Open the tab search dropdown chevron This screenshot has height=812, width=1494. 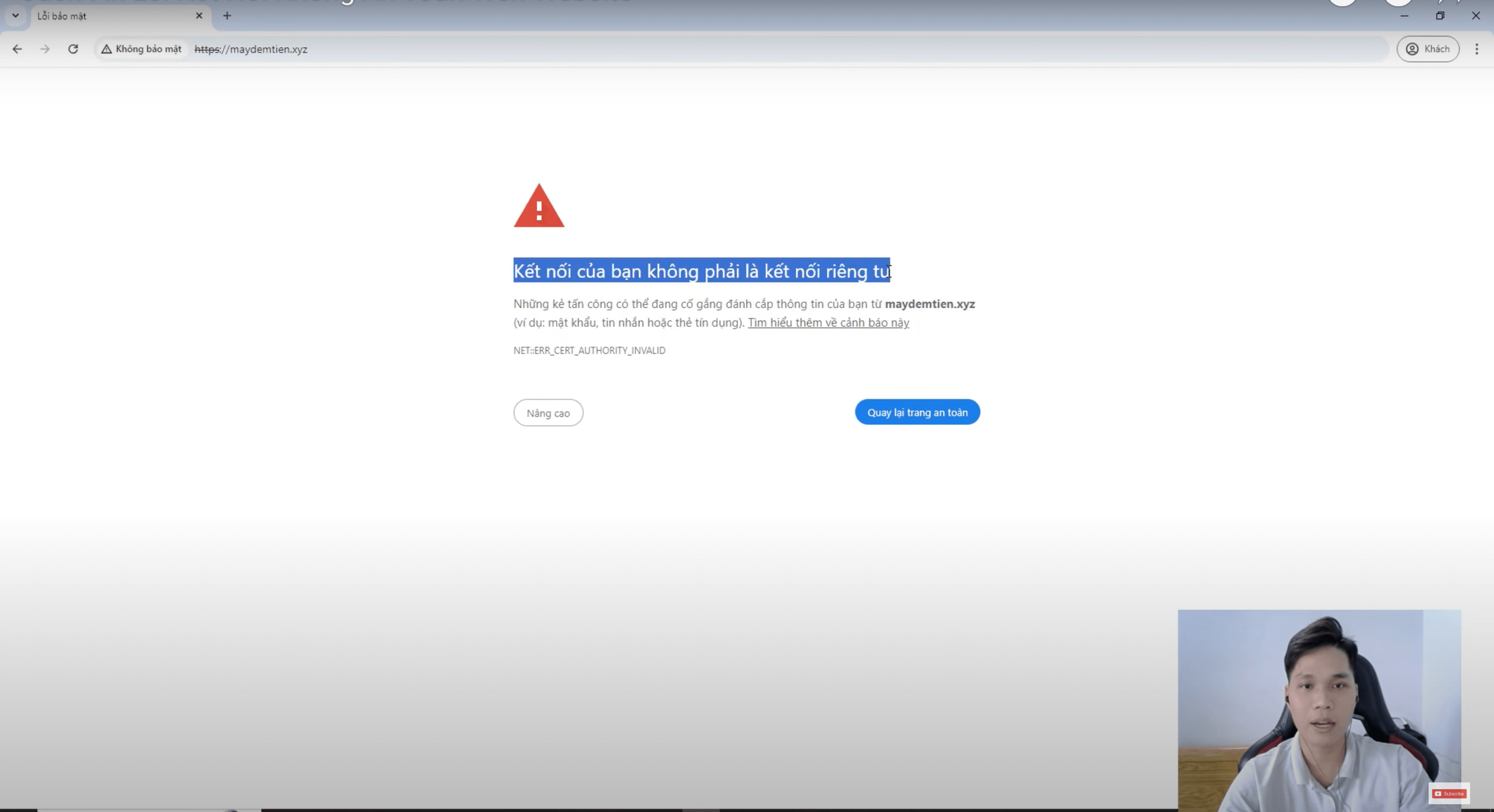tap(15, 16)
